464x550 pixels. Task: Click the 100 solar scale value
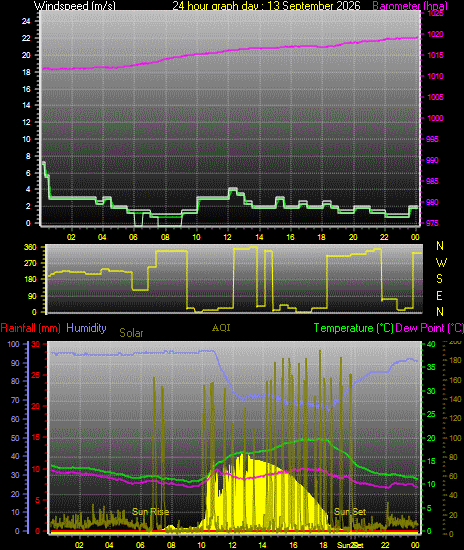click(455, 438)
